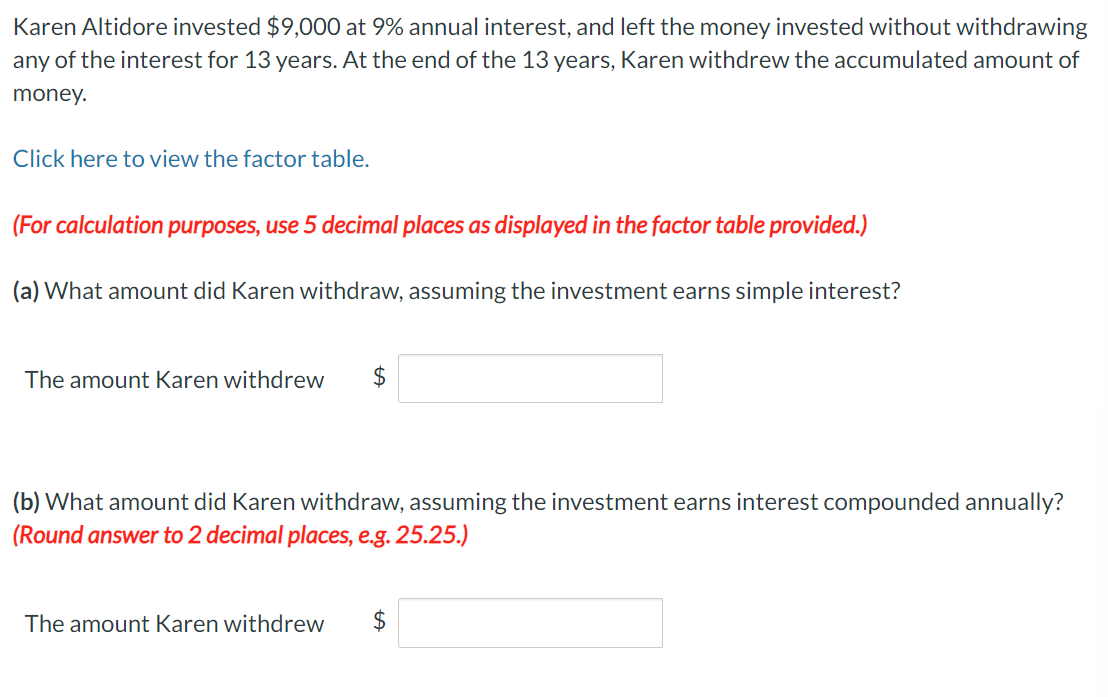Click the "e.g. 25.25." example text
This screenshot has height=697, width=1108.
(413, 535)
